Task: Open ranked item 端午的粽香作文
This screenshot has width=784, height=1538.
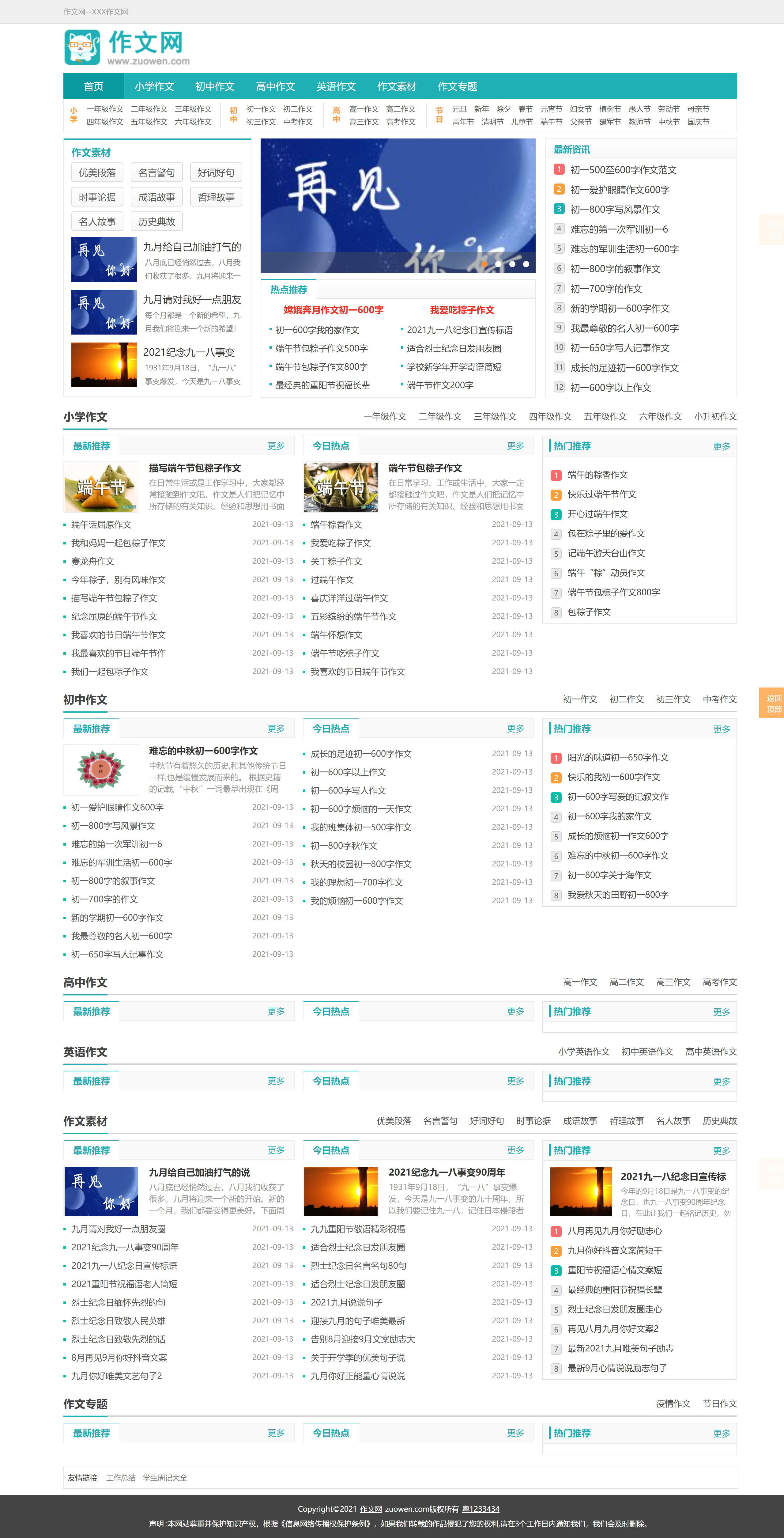Action: [x=597, y=475]
